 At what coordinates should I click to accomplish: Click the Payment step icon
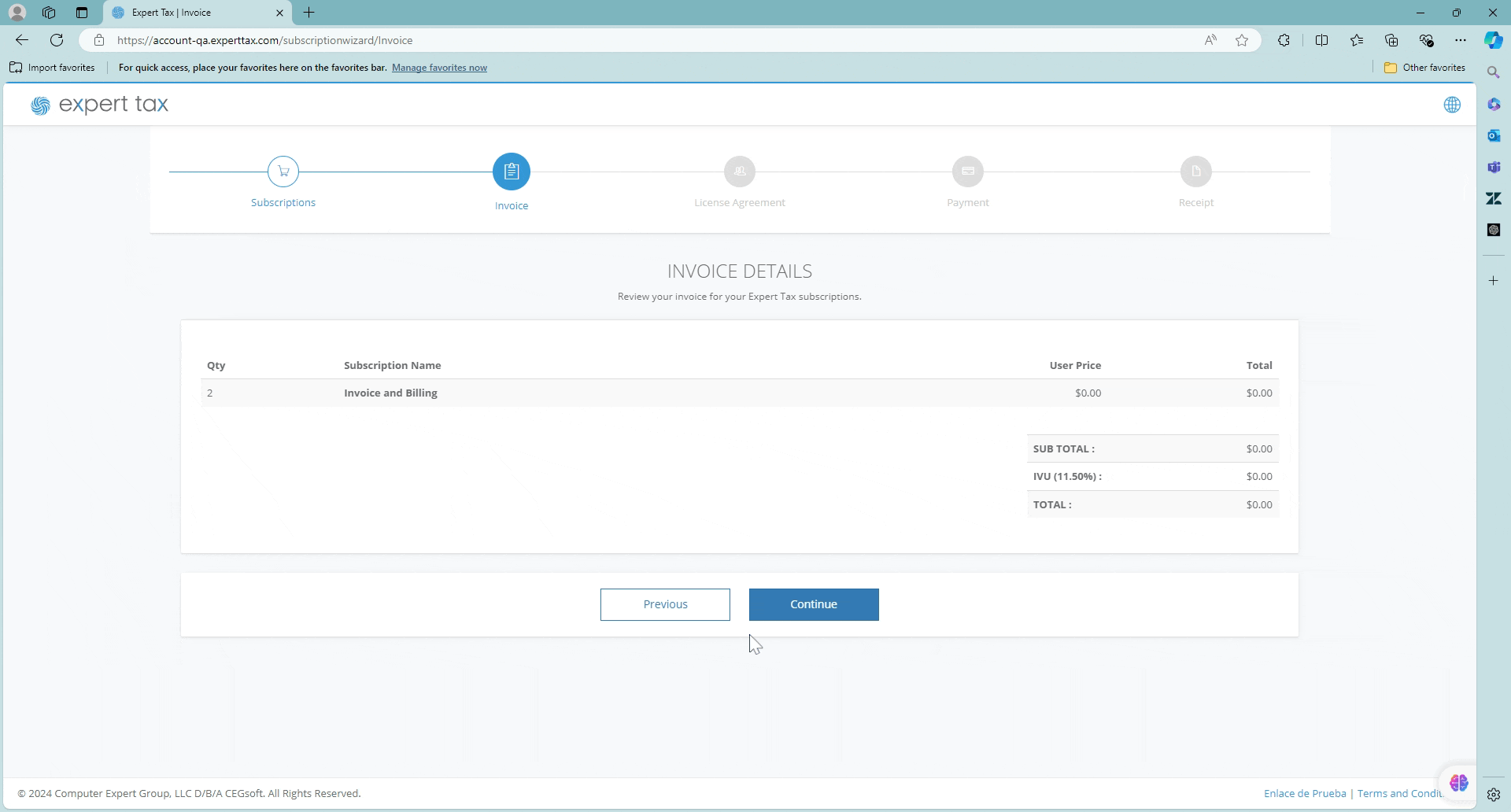click(x=968, y=172)
